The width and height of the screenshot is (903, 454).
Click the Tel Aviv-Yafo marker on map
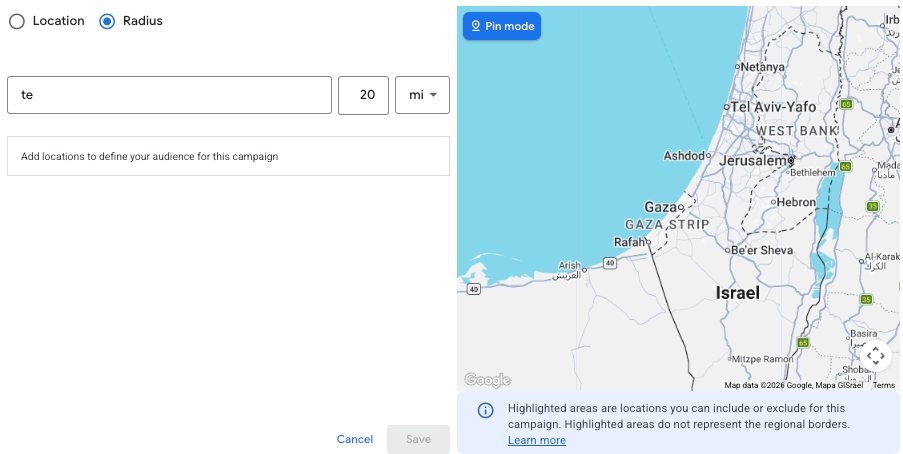pos(729,106)
